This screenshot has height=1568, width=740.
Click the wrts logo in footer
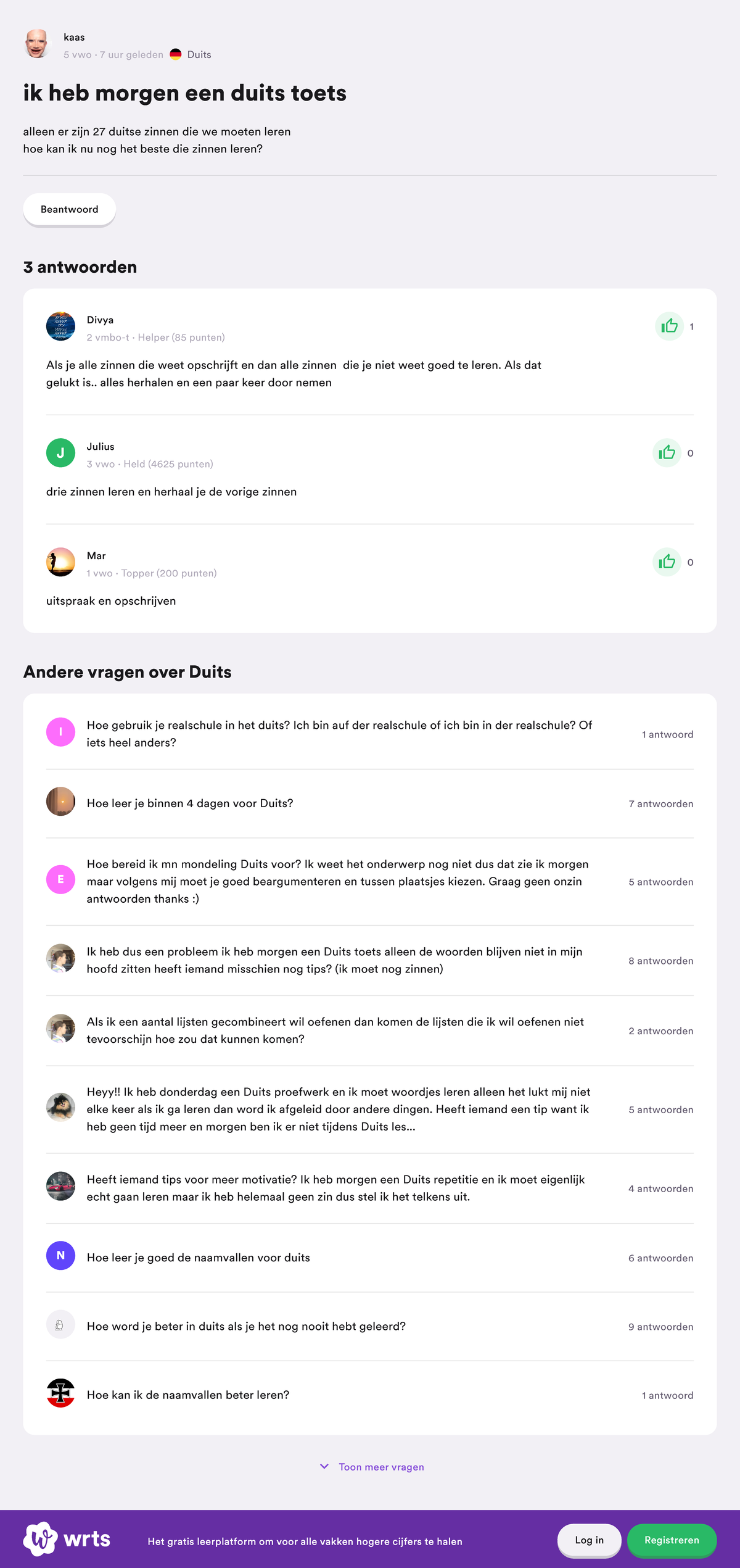coord(67,1539)
